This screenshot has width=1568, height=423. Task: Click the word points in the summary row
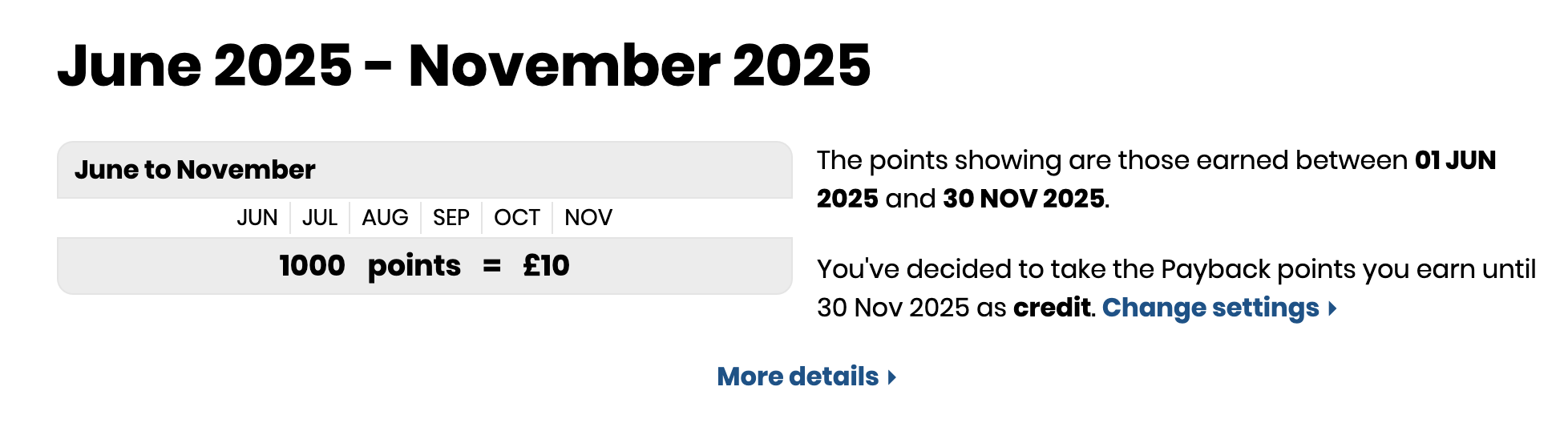point(414,267)
